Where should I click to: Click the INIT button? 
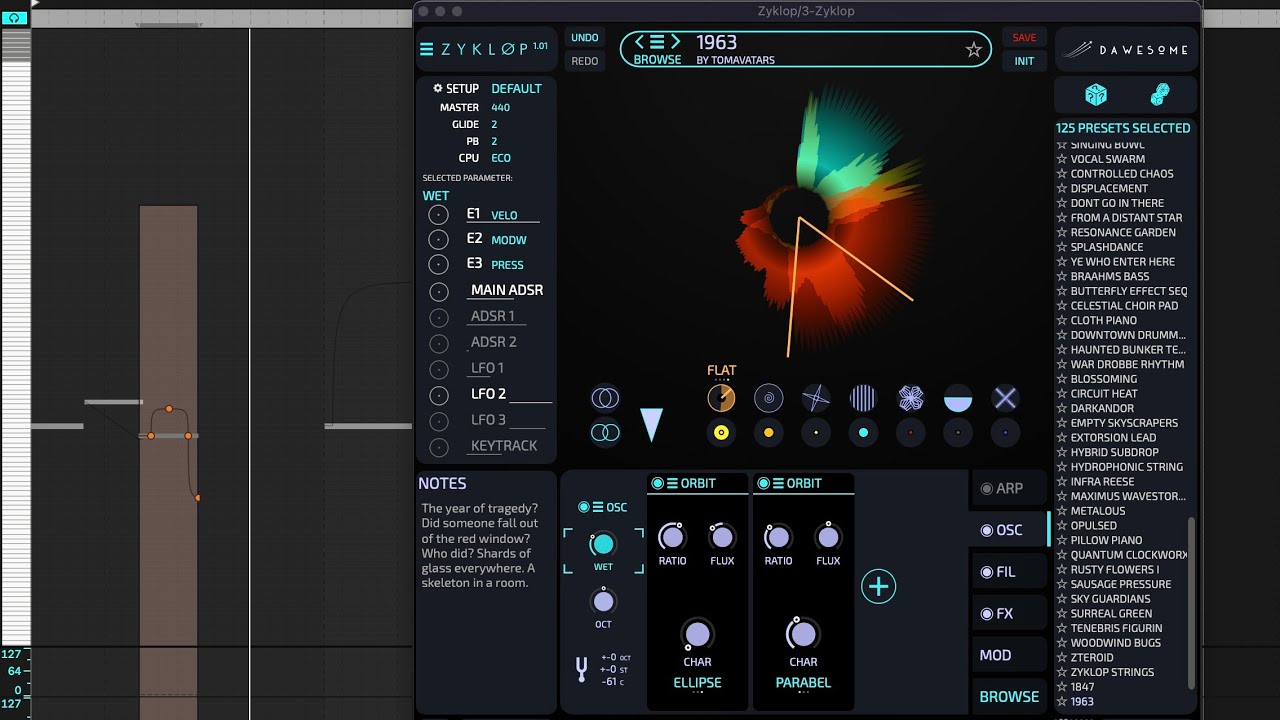point(1024,61)
